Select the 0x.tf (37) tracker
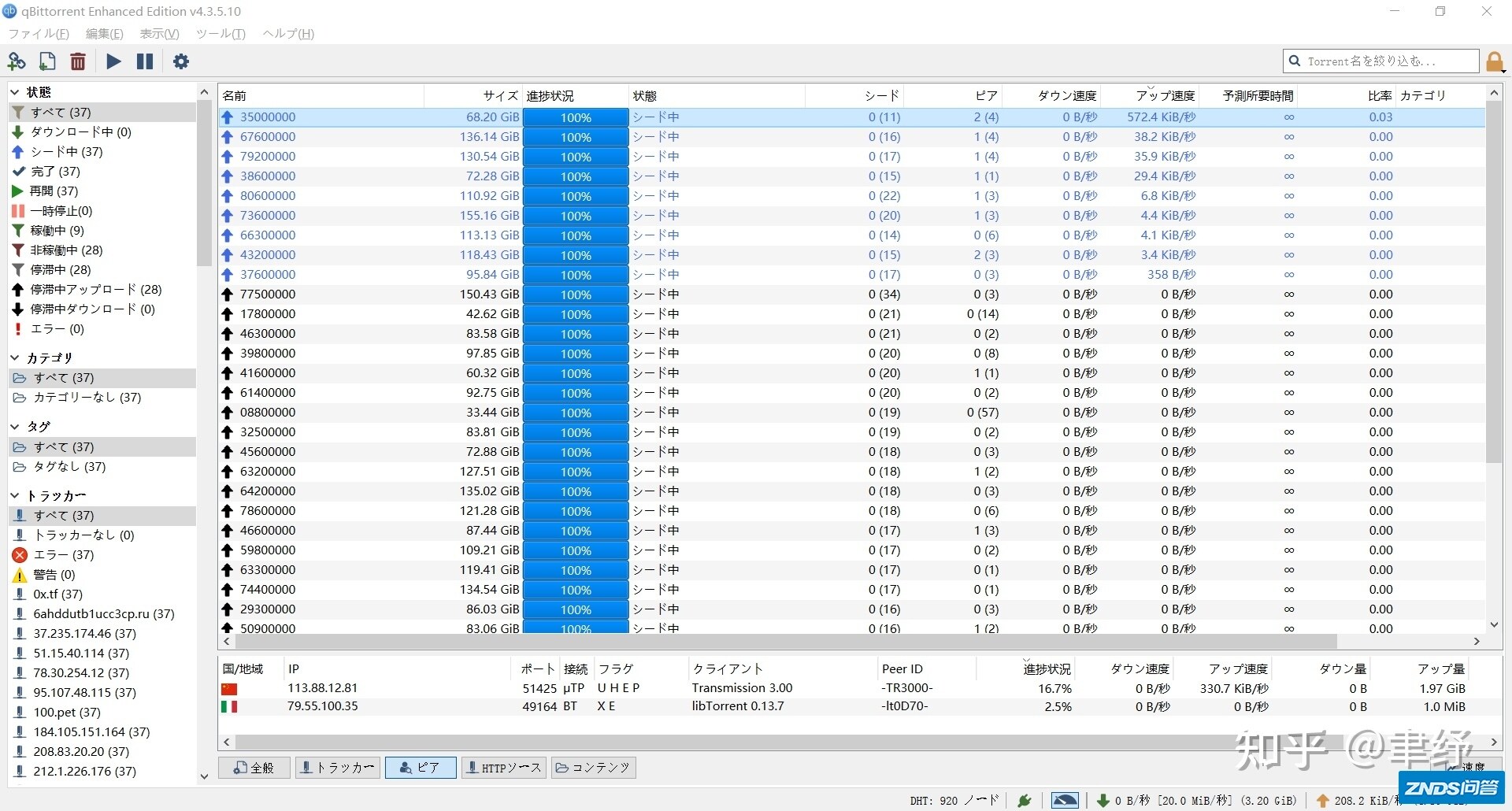This screenshot has height=811, width=1512. click(x=102, y=594)
